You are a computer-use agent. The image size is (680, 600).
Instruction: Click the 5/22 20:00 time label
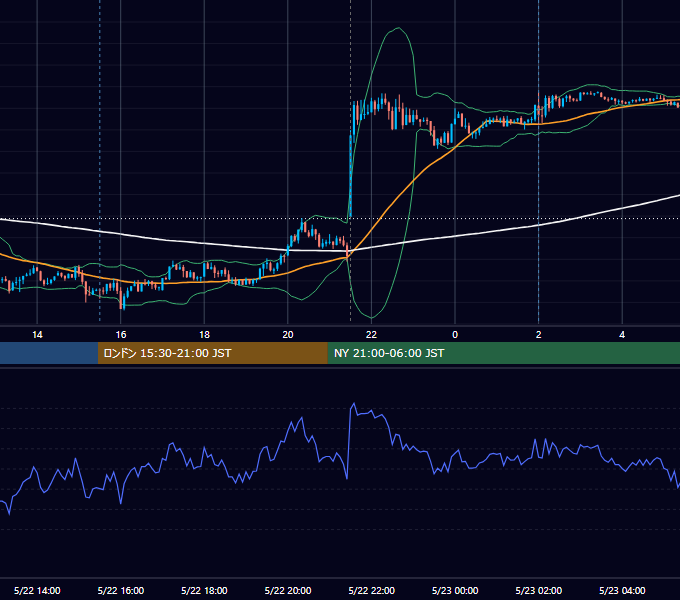tap(288, 590)
